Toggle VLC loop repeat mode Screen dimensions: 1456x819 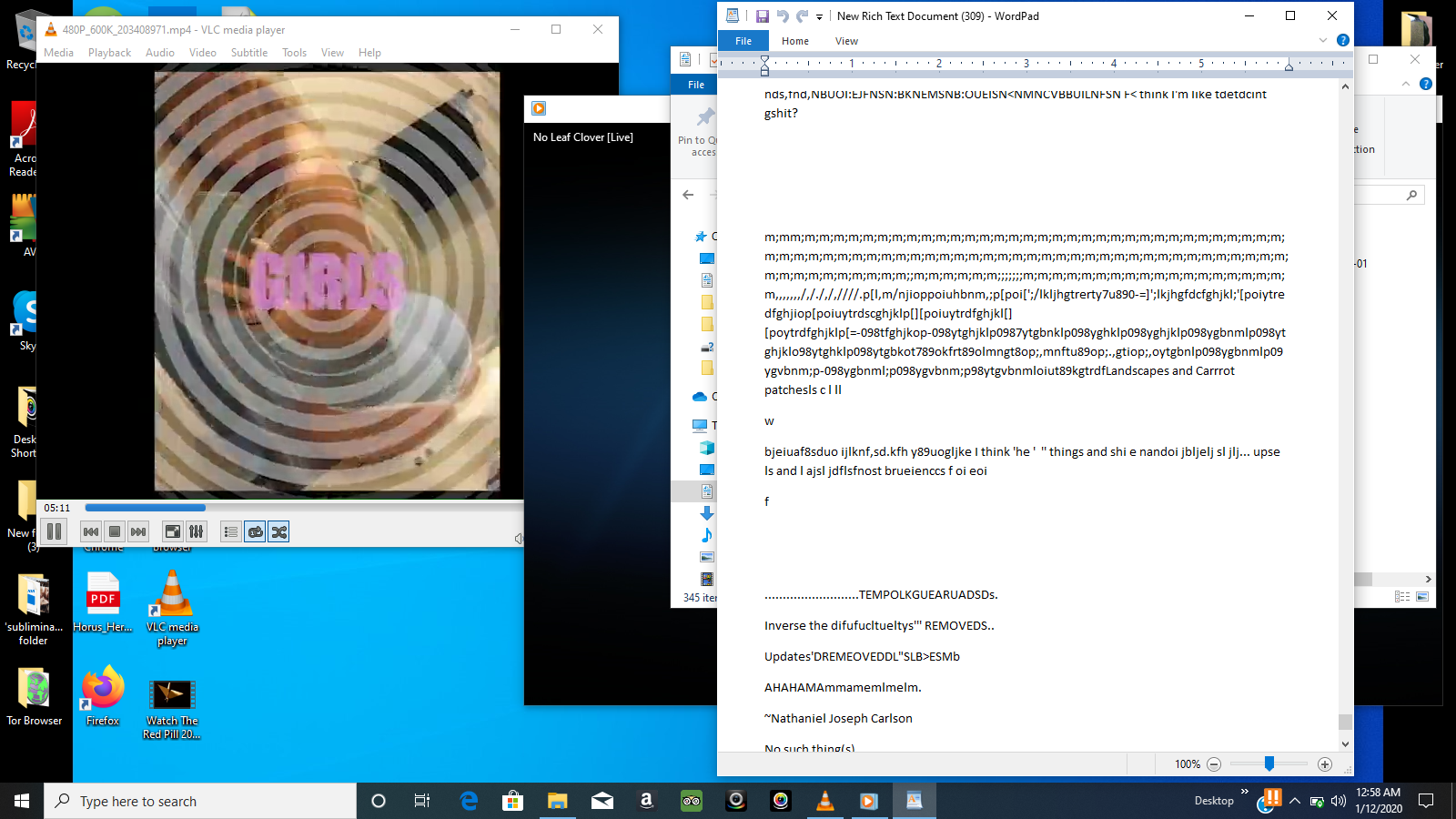pos(256,531)
